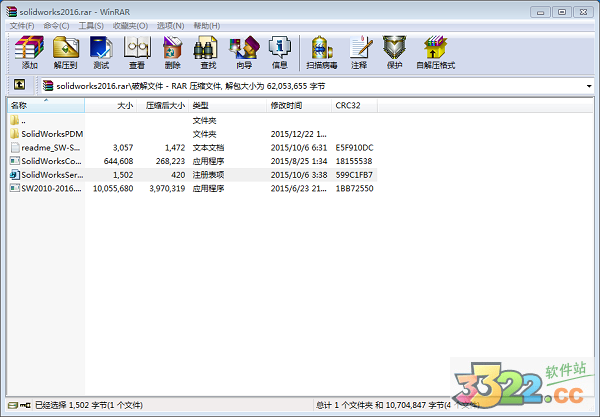Select the SolidWorksSer... file name

tap(52, 175)
